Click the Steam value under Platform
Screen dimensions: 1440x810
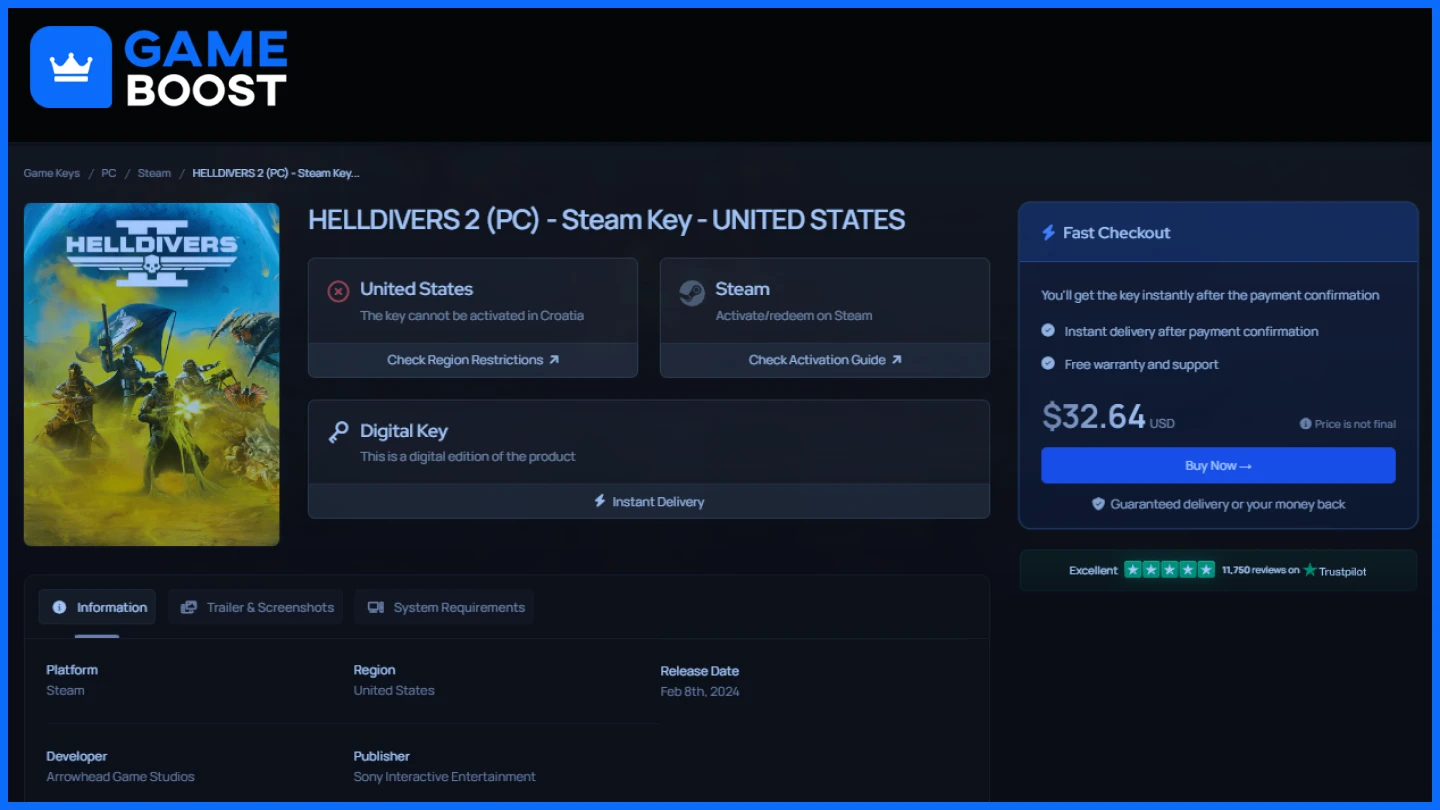click(x=65, y=690)
